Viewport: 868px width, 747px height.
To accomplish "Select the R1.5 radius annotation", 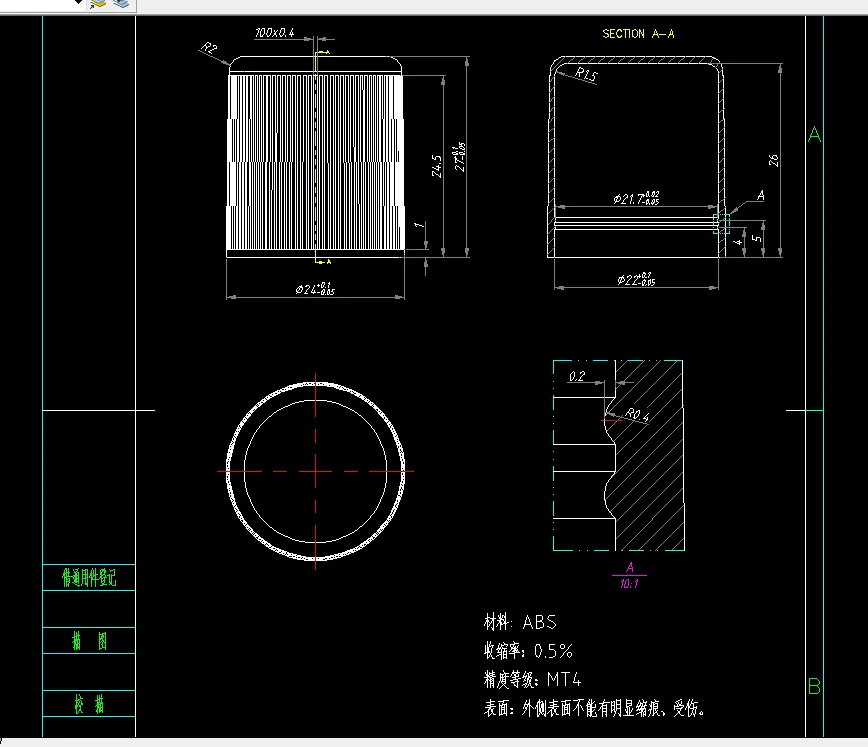I will (586, 74).
